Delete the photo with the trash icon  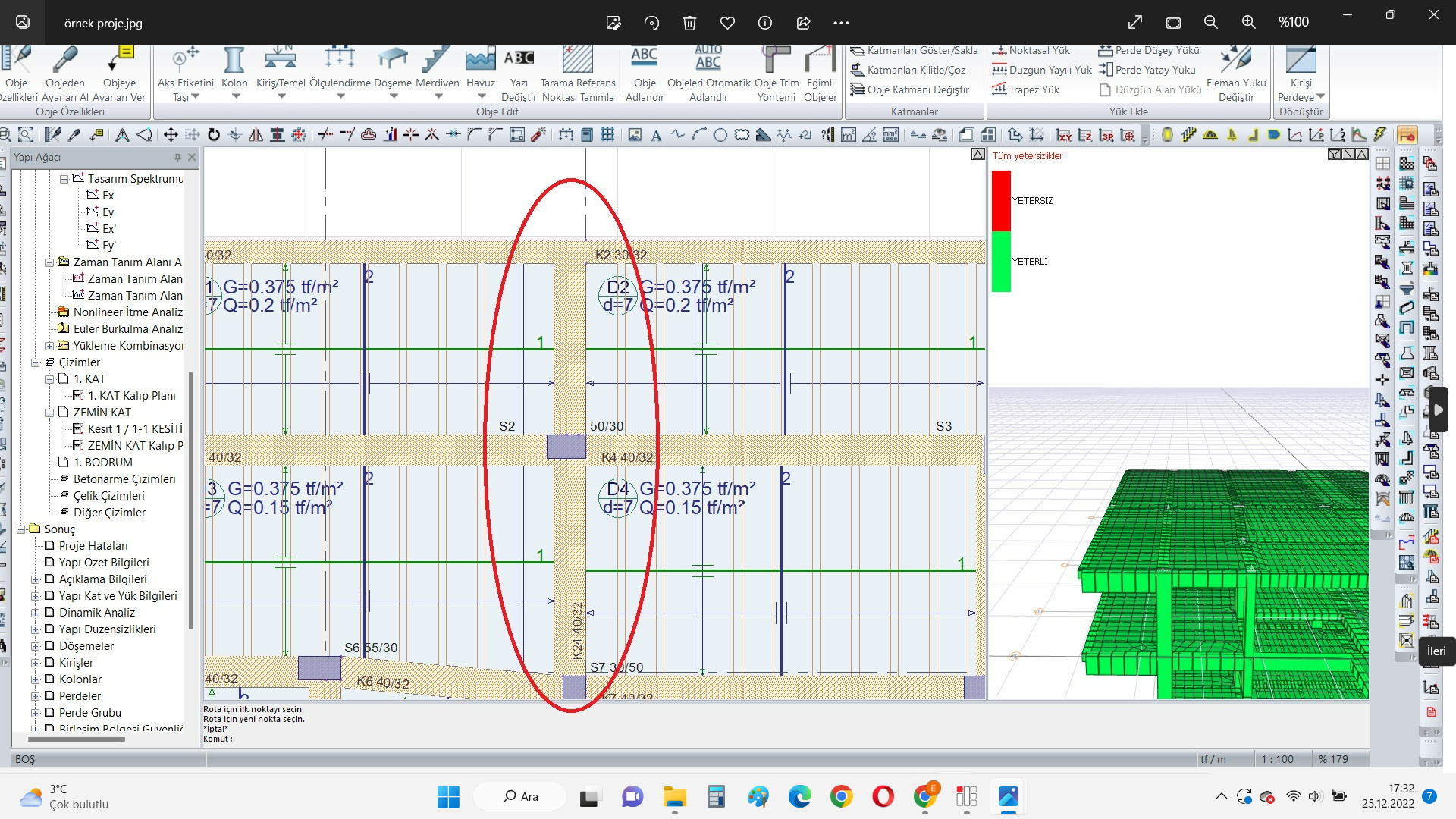coord(689,23)
